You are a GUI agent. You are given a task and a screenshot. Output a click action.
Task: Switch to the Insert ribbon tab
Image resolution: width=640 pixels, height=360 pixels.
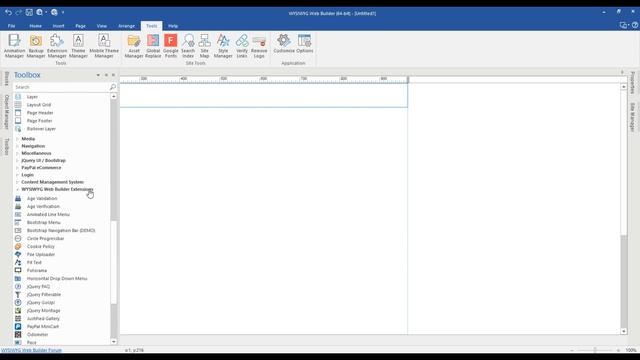tap(58, 26)
